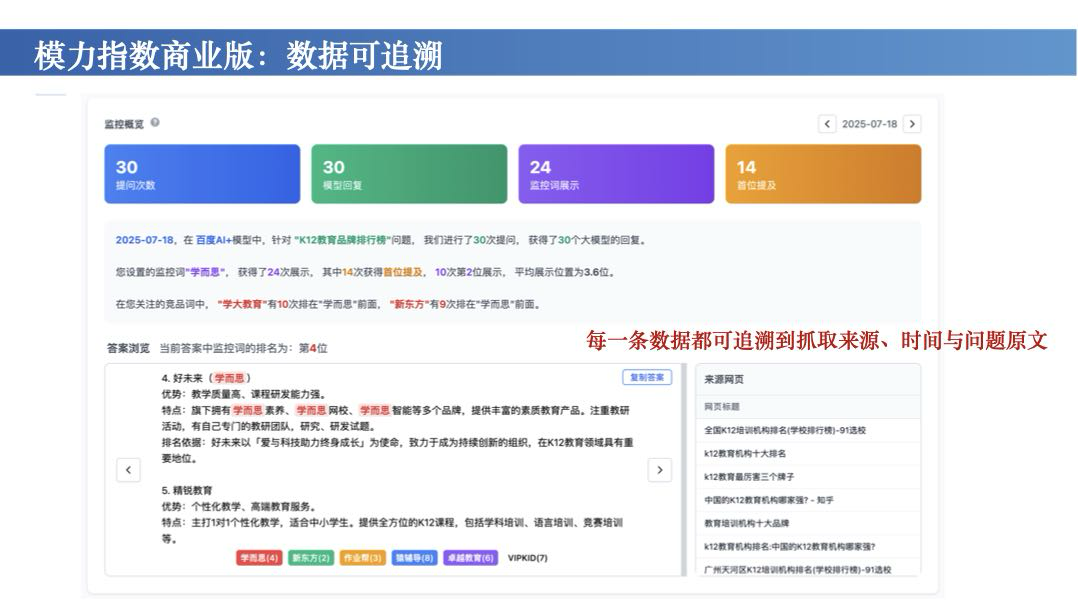Click the 首位提及 highlighted text in summary
1078x606 pixels.
[x=402, y=272]
